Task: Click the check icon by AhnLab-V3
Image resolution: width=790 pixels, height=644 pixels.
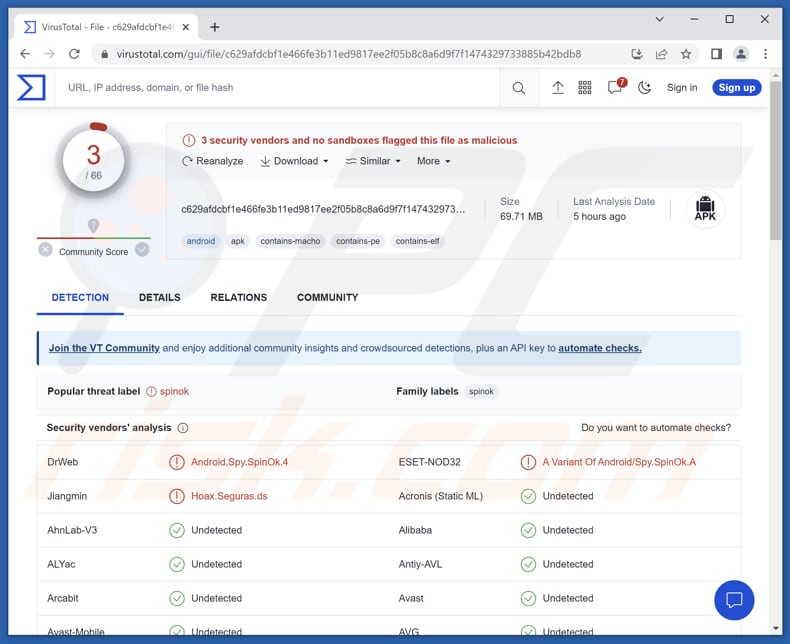Action: click(x=176, y=530)
